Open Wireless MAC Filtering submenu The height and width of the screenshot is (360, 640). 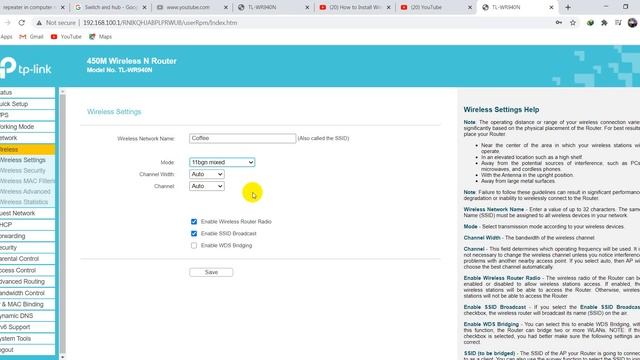click(27, 181)
